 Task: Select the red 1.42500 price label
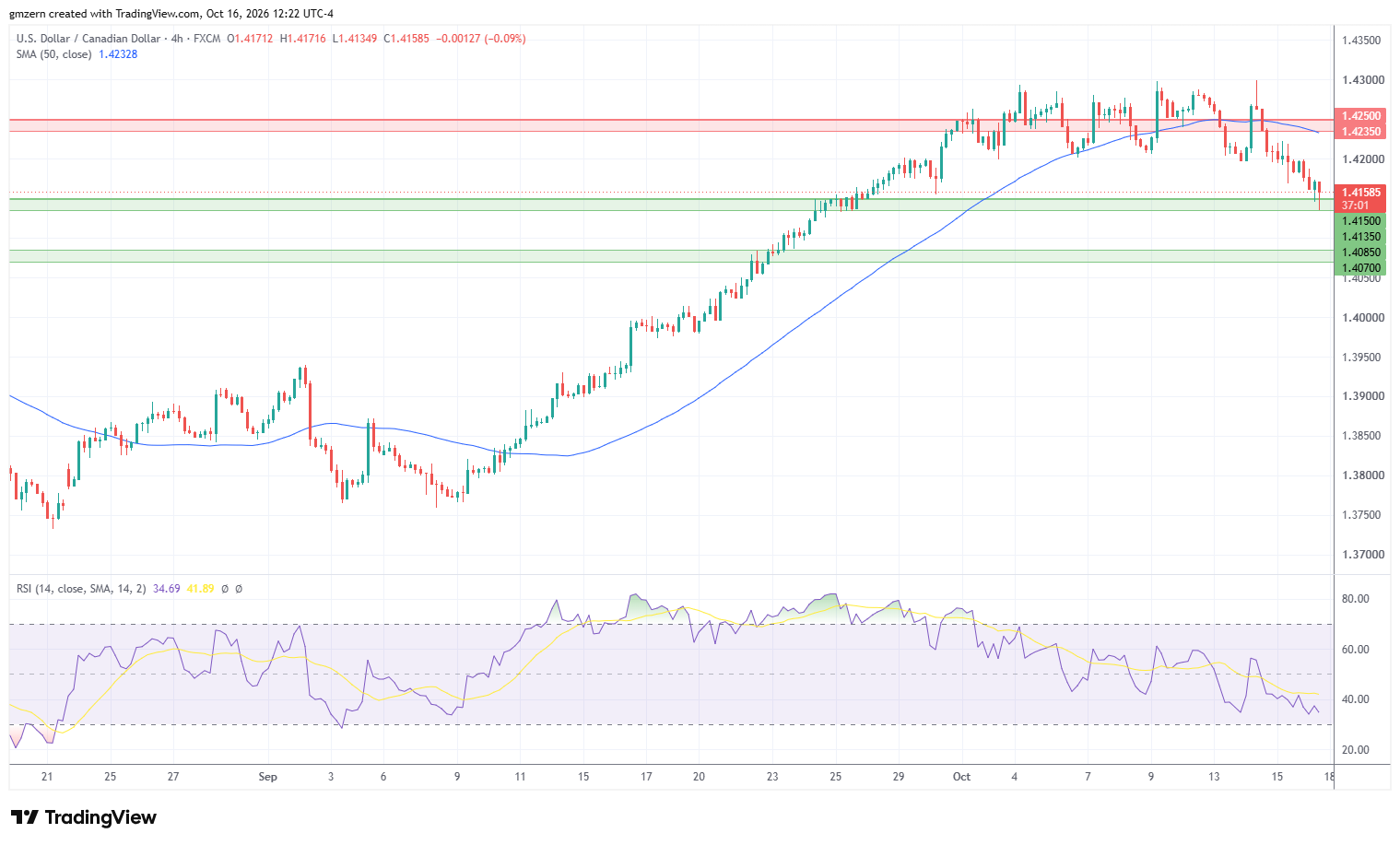coord(1360,116)
